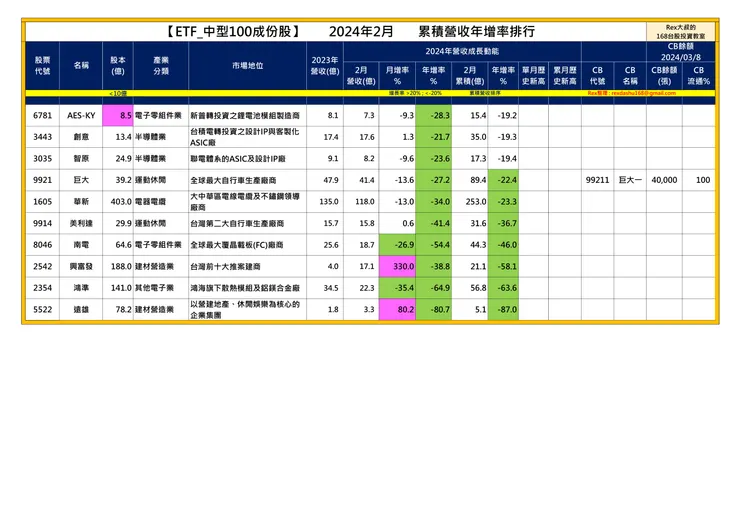Click stock code 8046

[42, 245]
